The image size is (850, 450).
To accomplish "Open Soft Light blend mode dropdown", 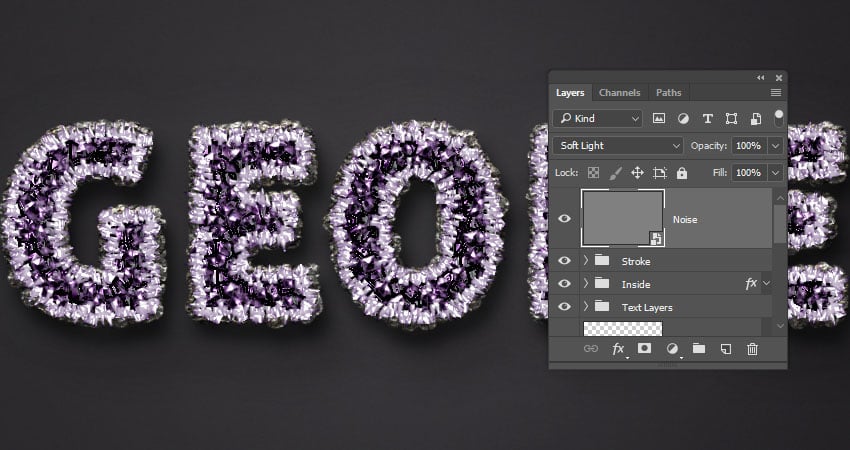I will pos(618,145).
